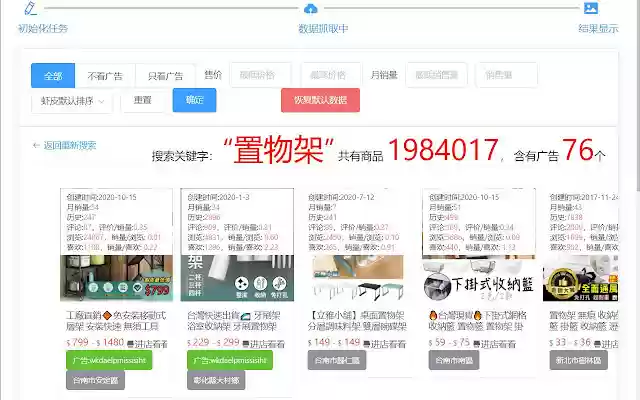This screenshot has height=400, width=640.
Task: Click the picture icon for 结果显示 step
Action: pos(591,8)
